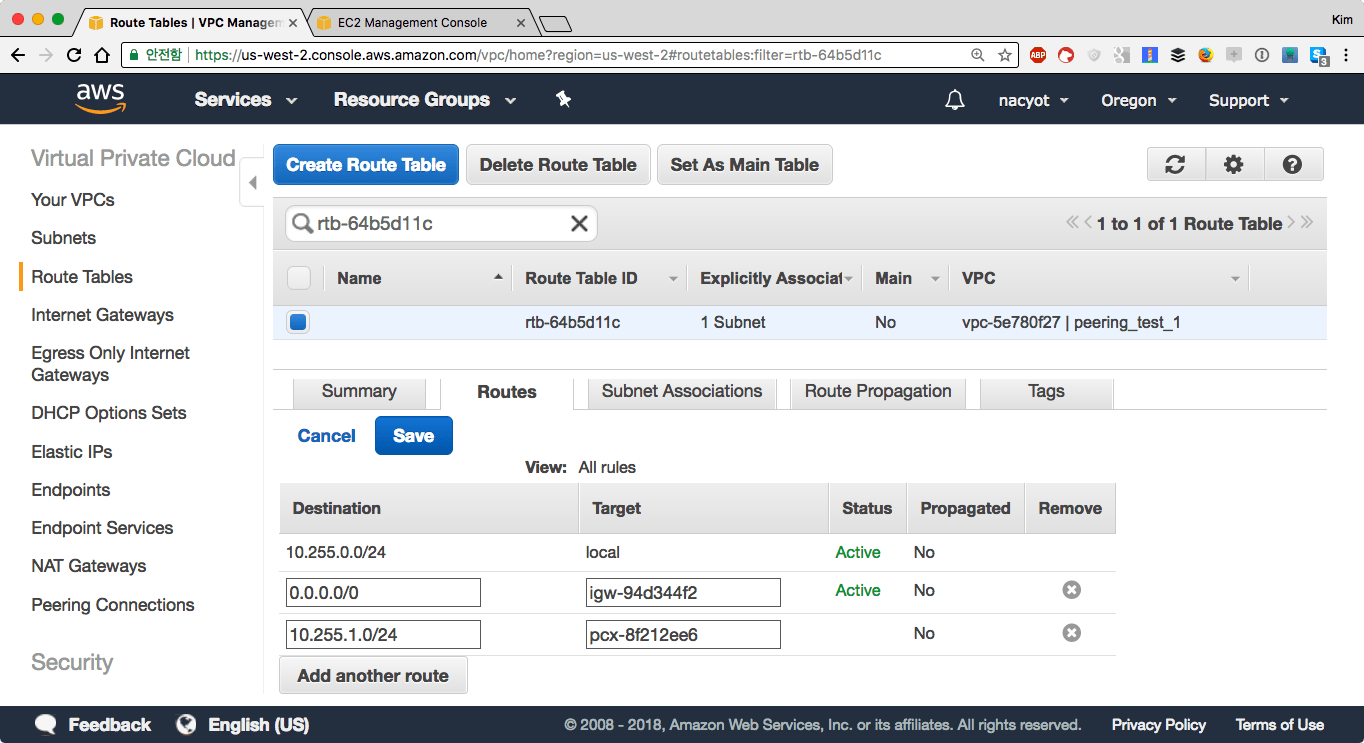The image size is (1364, 743).
Task: Remove the 10.255.1.0/24 route
Action: tap(1071, 633)
